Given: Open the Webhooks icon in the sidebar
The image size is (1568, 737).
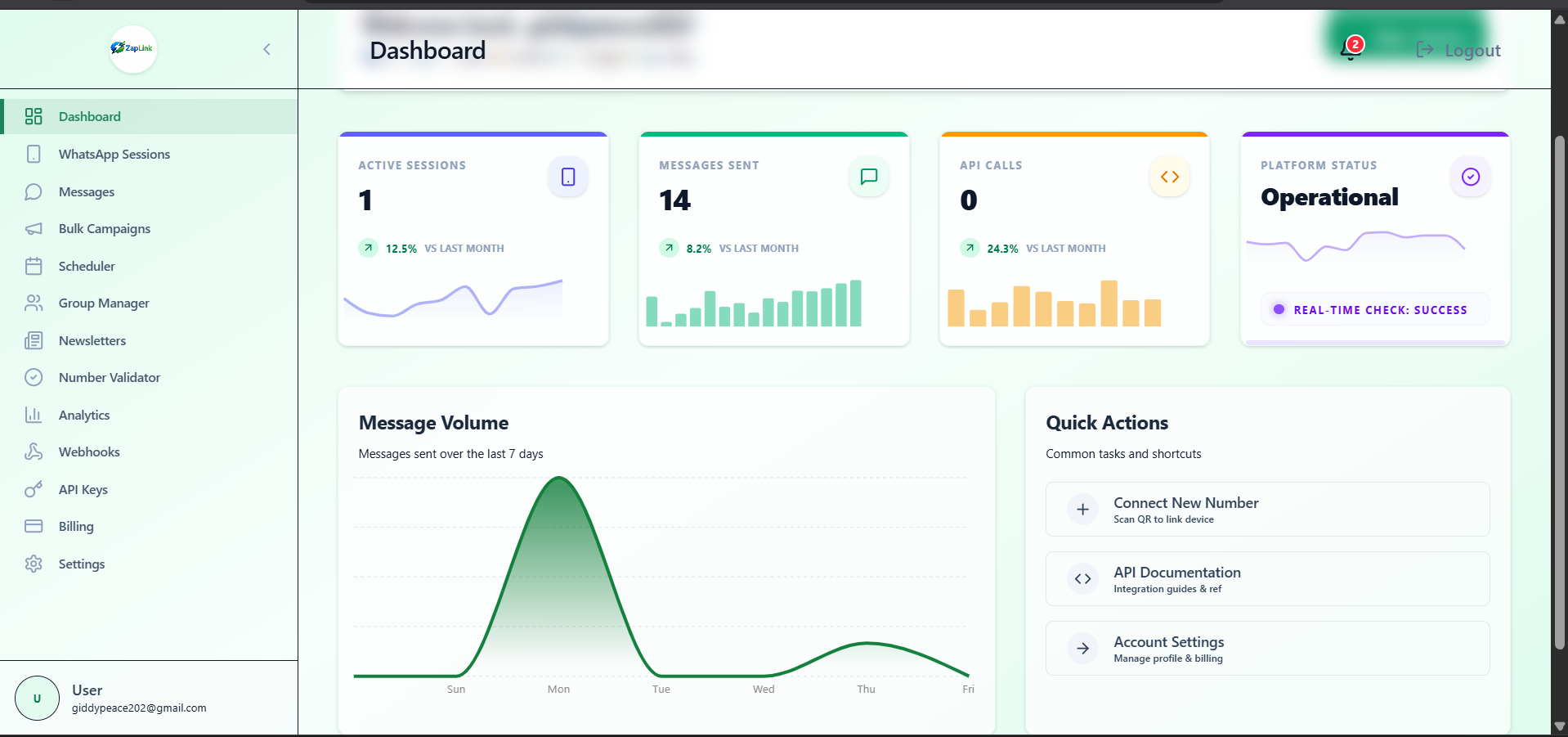Looking at the screenshot, I should pyautogui.click(x=34, y=452).
